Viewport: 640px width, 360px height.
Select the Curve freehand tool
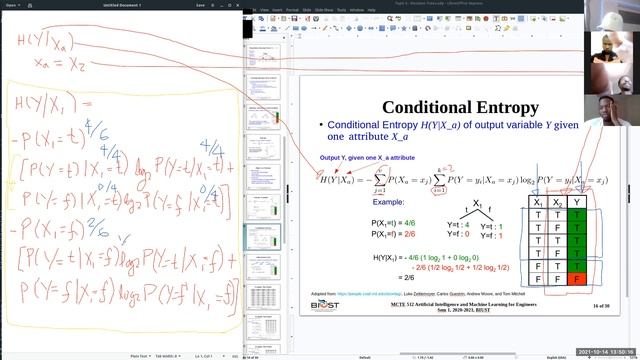pyautogui.click(x=324, y=28)
